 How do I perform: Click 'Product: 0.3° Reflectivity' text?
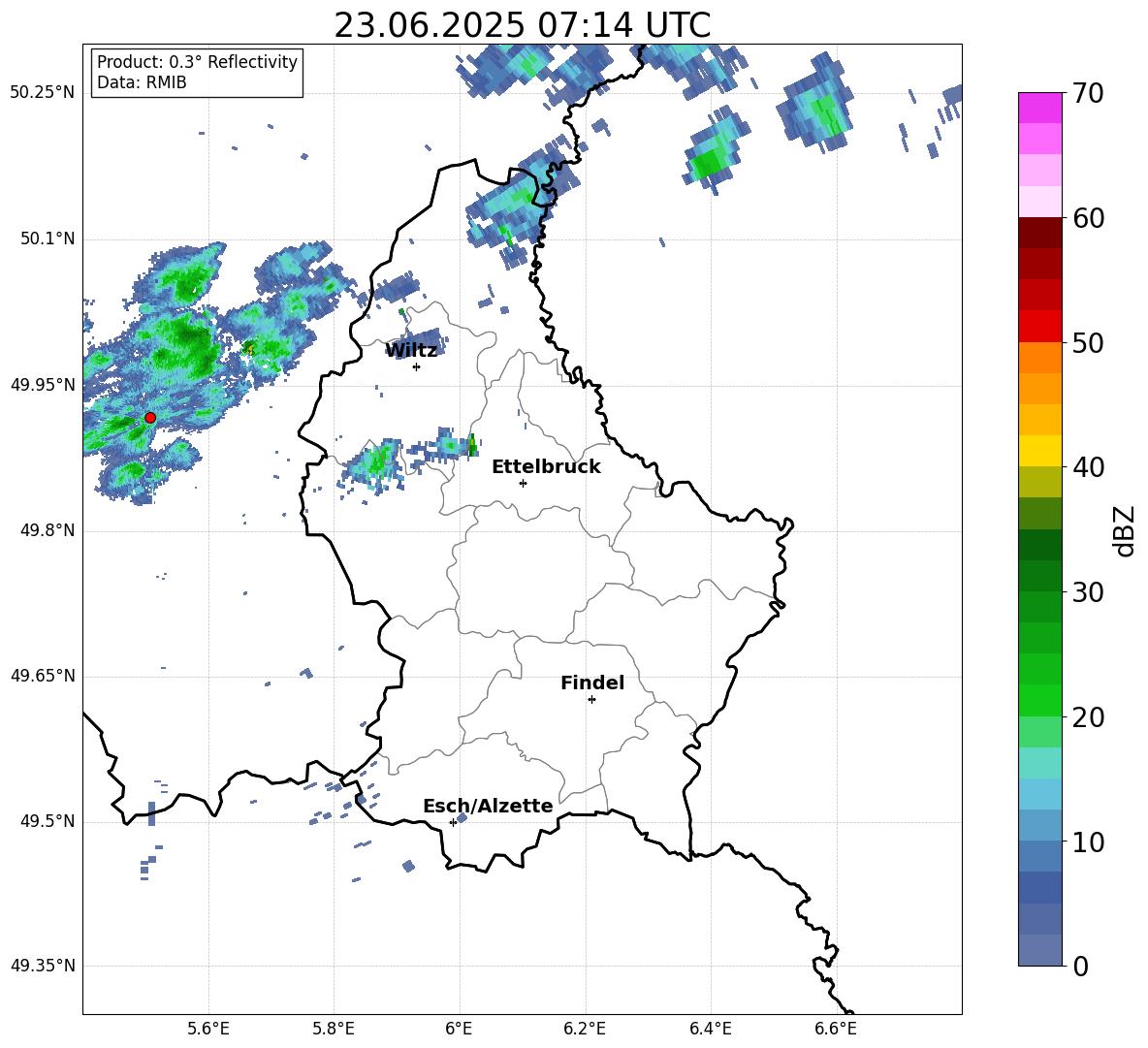[x=197, y=62]
